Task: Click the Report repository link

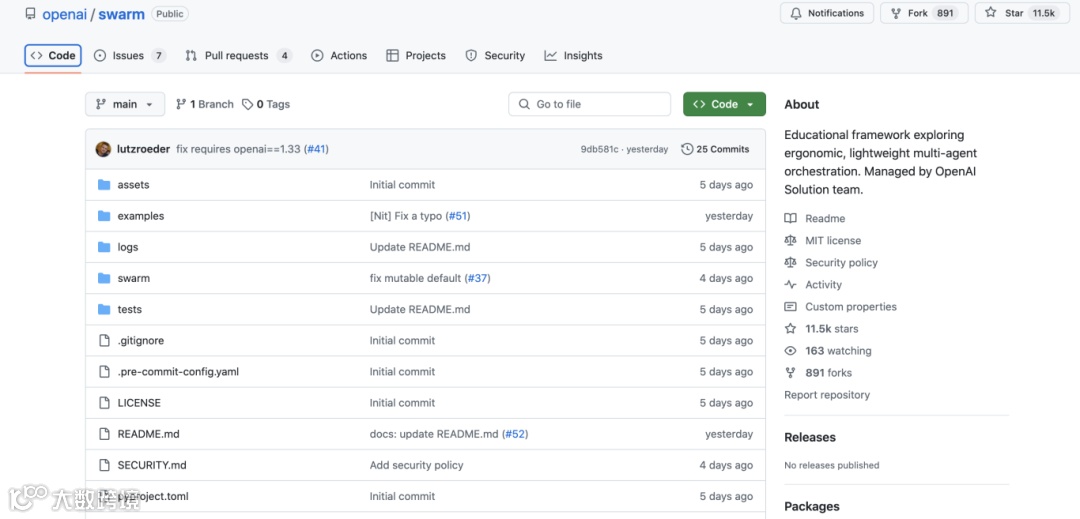Action: click(x=827, y=394)
